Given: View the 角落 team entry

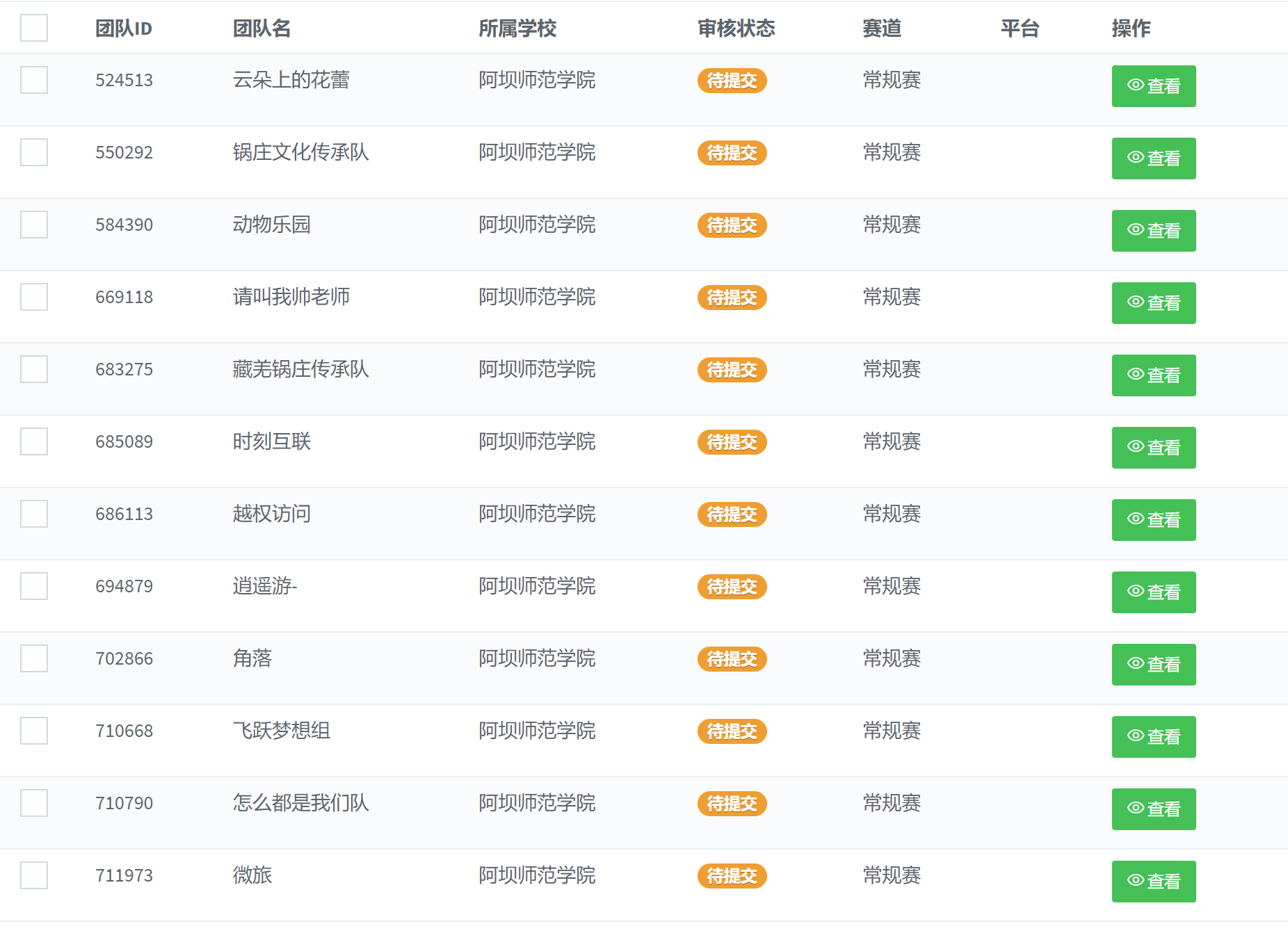Looking at the screenshot, I should (1154, 665).
